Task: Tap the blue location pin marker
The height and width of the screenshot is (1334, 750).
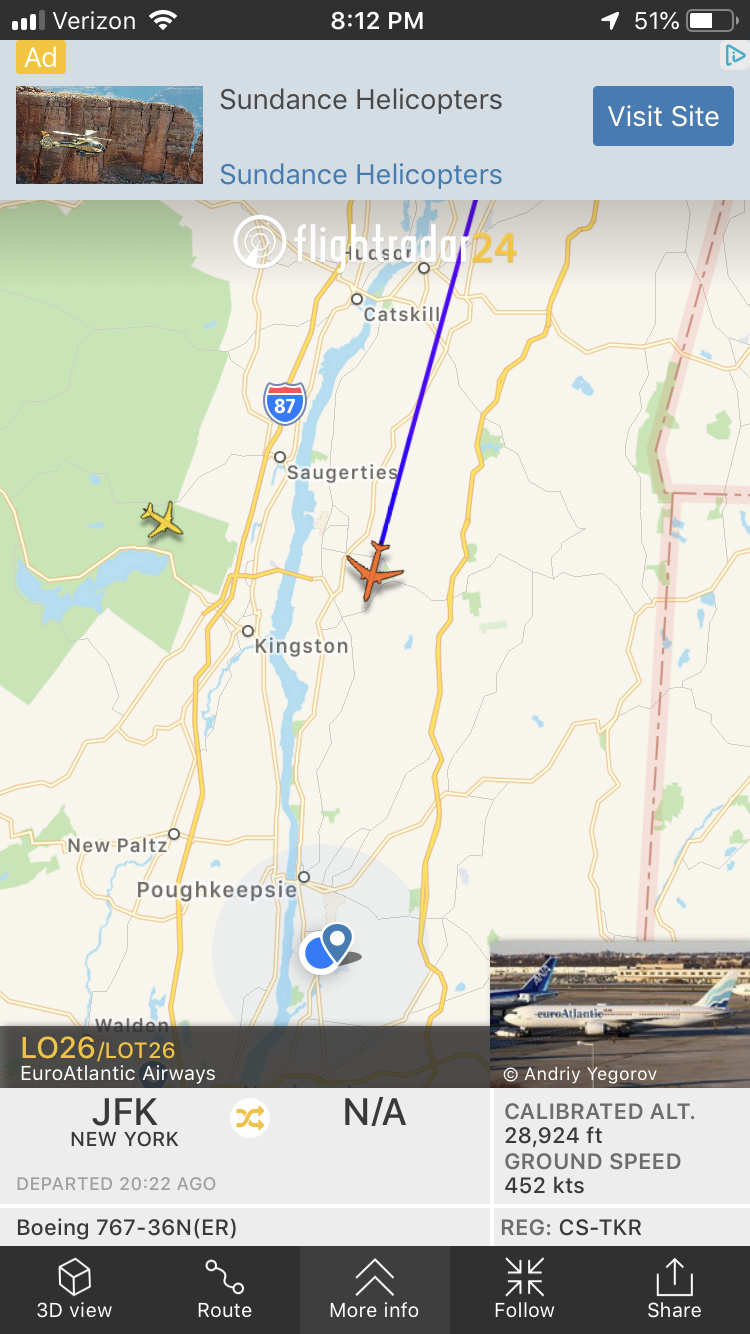Action: [338, 942]
